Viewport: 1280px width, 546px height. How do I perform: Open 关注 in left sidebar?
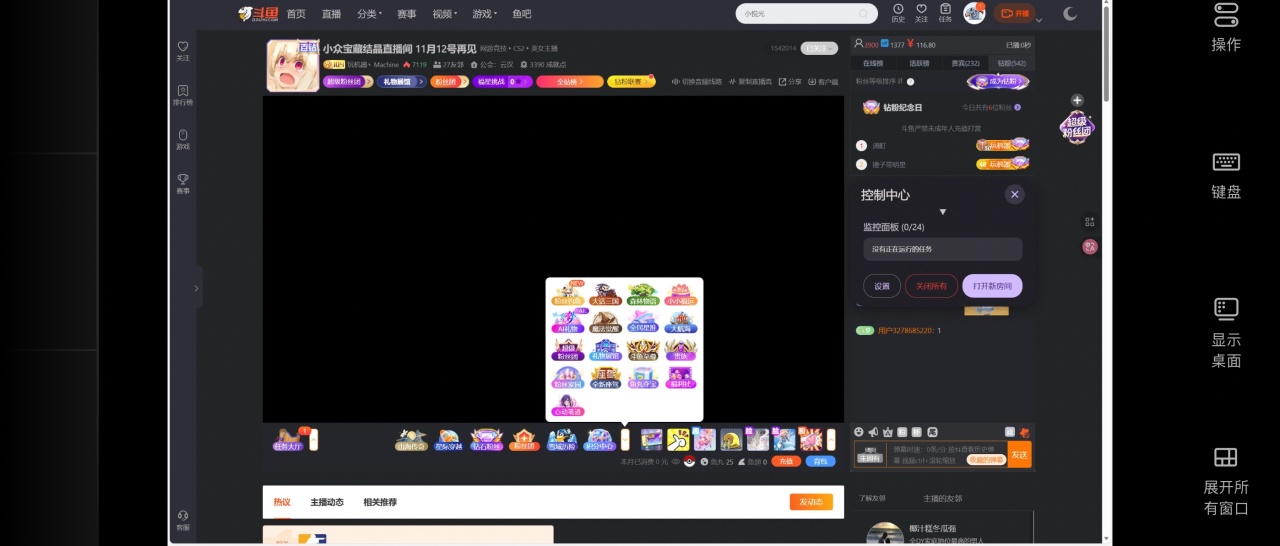coord(182,51)
